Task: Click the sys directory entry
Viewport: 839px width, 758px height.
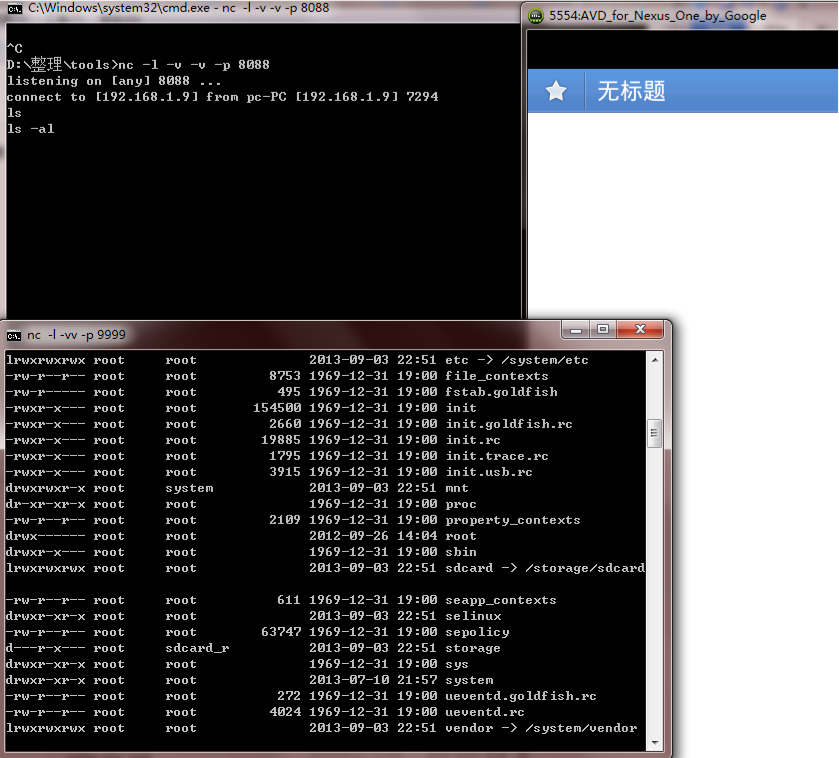Action: coord(456,664)
